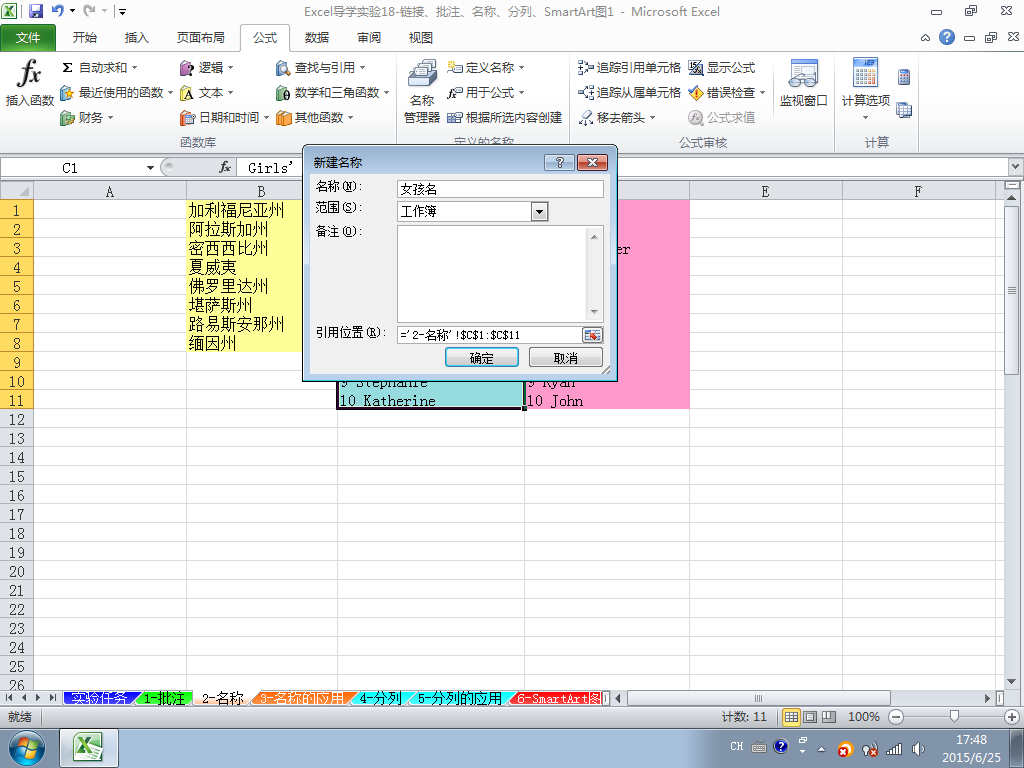Open the AutoSum (自动求和) function
Viewport: 1024px width, 768px height.
(99, 67)
